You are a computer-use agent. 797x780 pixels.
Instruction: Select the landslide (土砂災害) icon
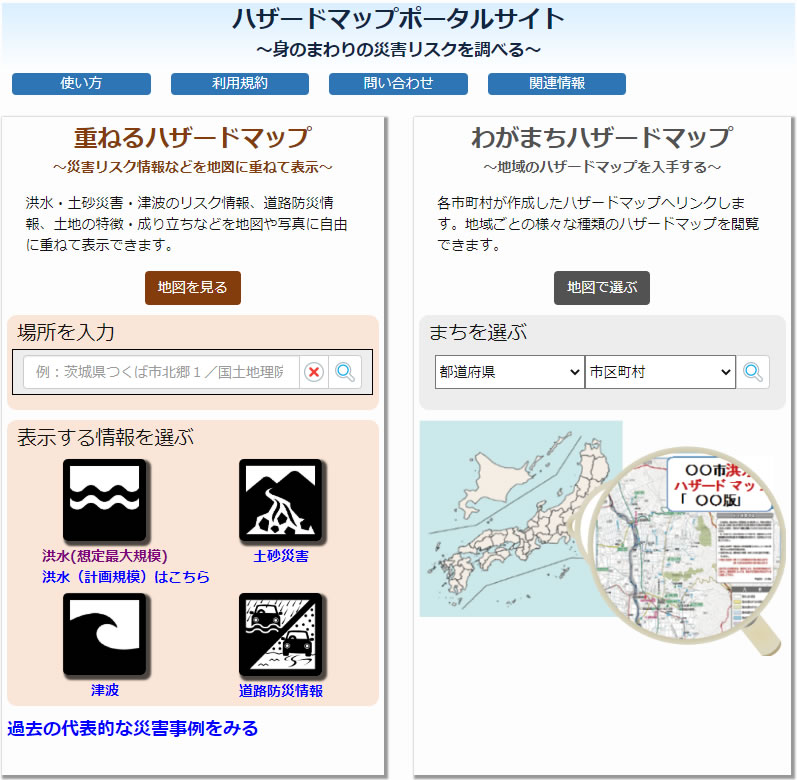point(282,501)
